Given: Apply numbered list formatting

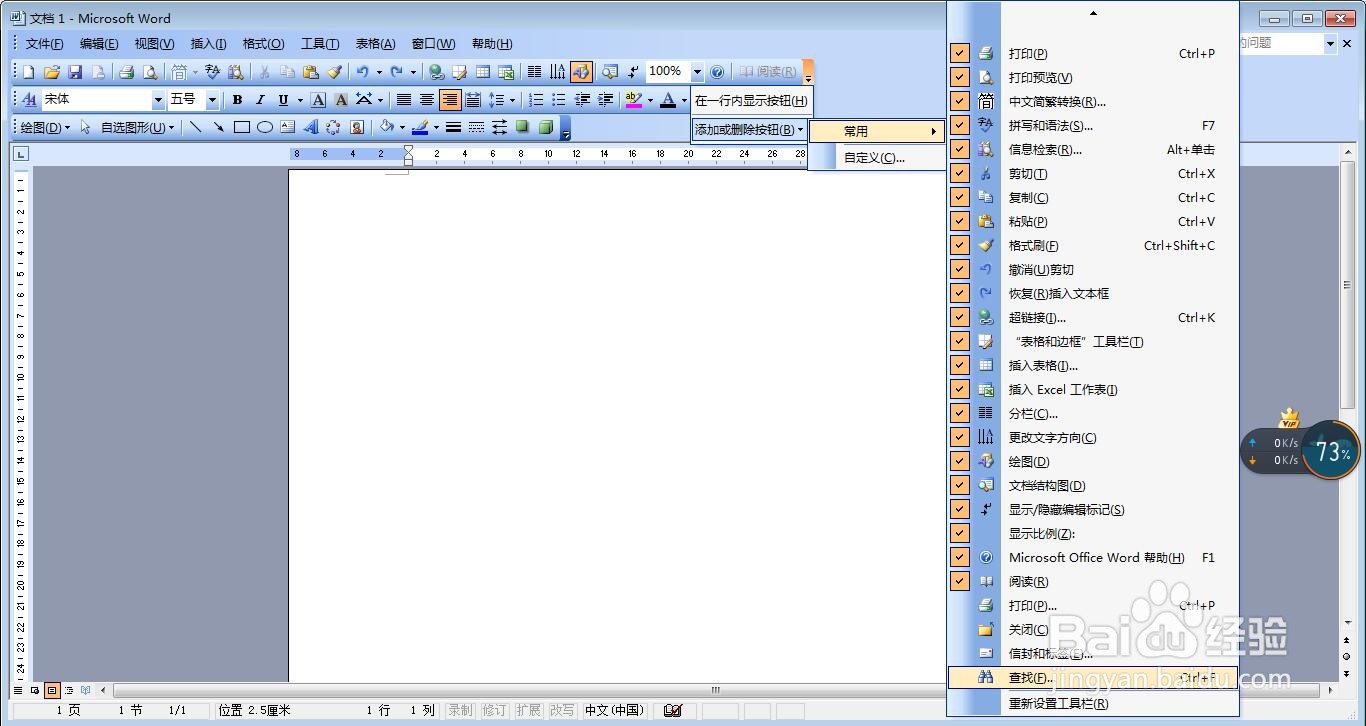Looking at the screenshot, I should click(536, 100).
